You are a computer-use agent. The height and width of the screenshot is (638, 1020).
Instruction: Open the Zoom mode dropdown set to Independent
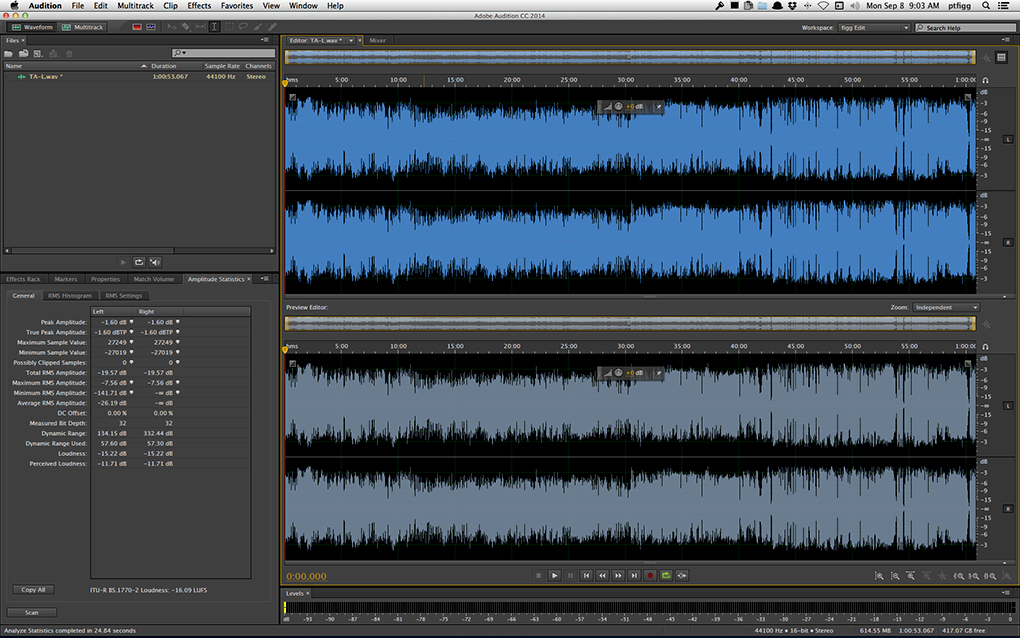pos(944,307)
